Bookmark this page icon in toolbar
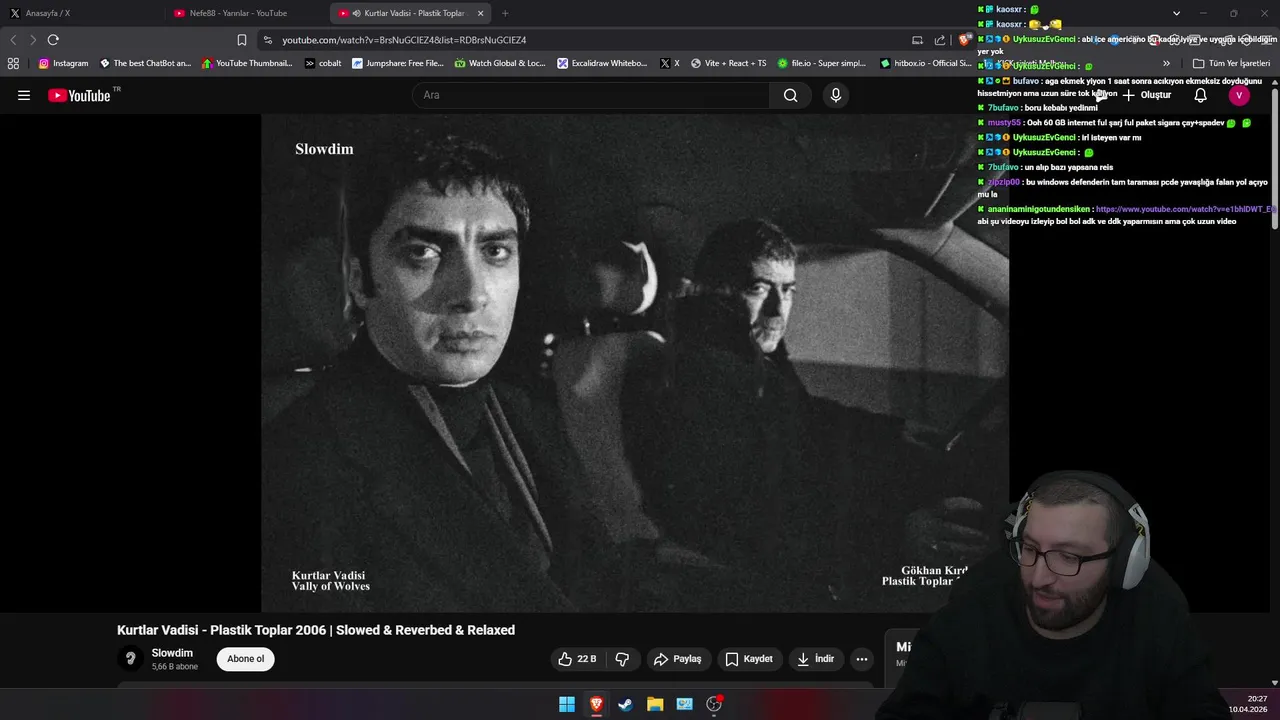This screenshot has height=720, width=1280. pyautogui.click(x=241, y=40)
